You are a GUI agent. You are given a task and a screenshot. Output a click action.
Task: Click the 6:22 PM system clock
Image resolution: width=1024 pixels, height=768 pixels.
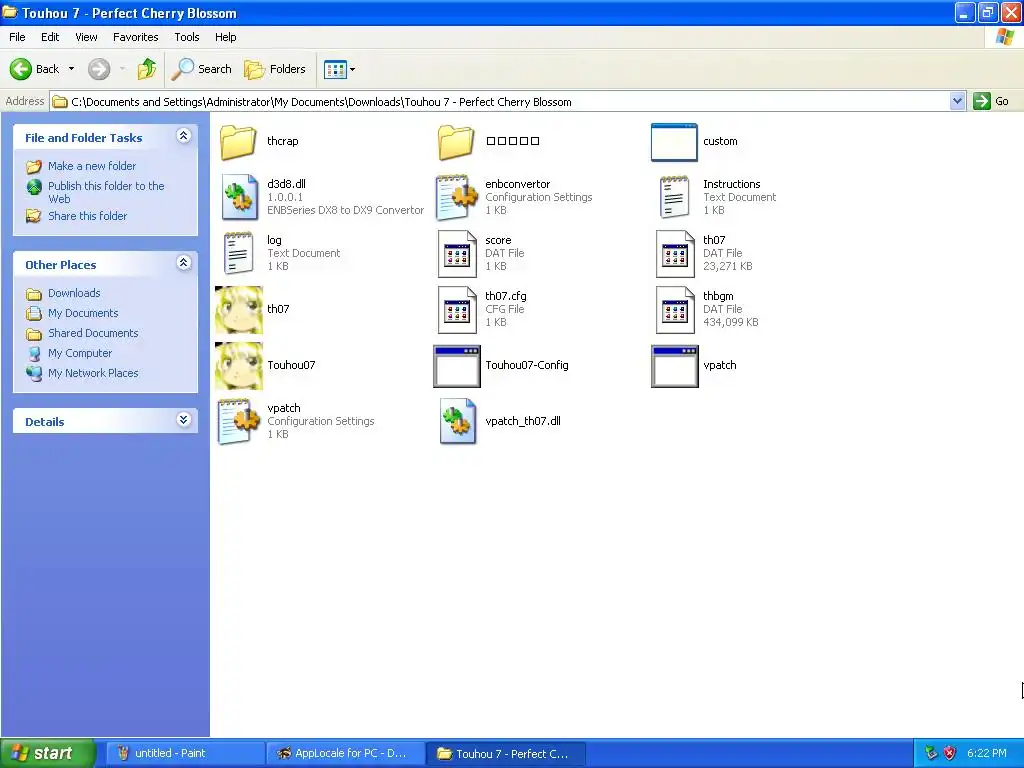[x=987, y=754]
